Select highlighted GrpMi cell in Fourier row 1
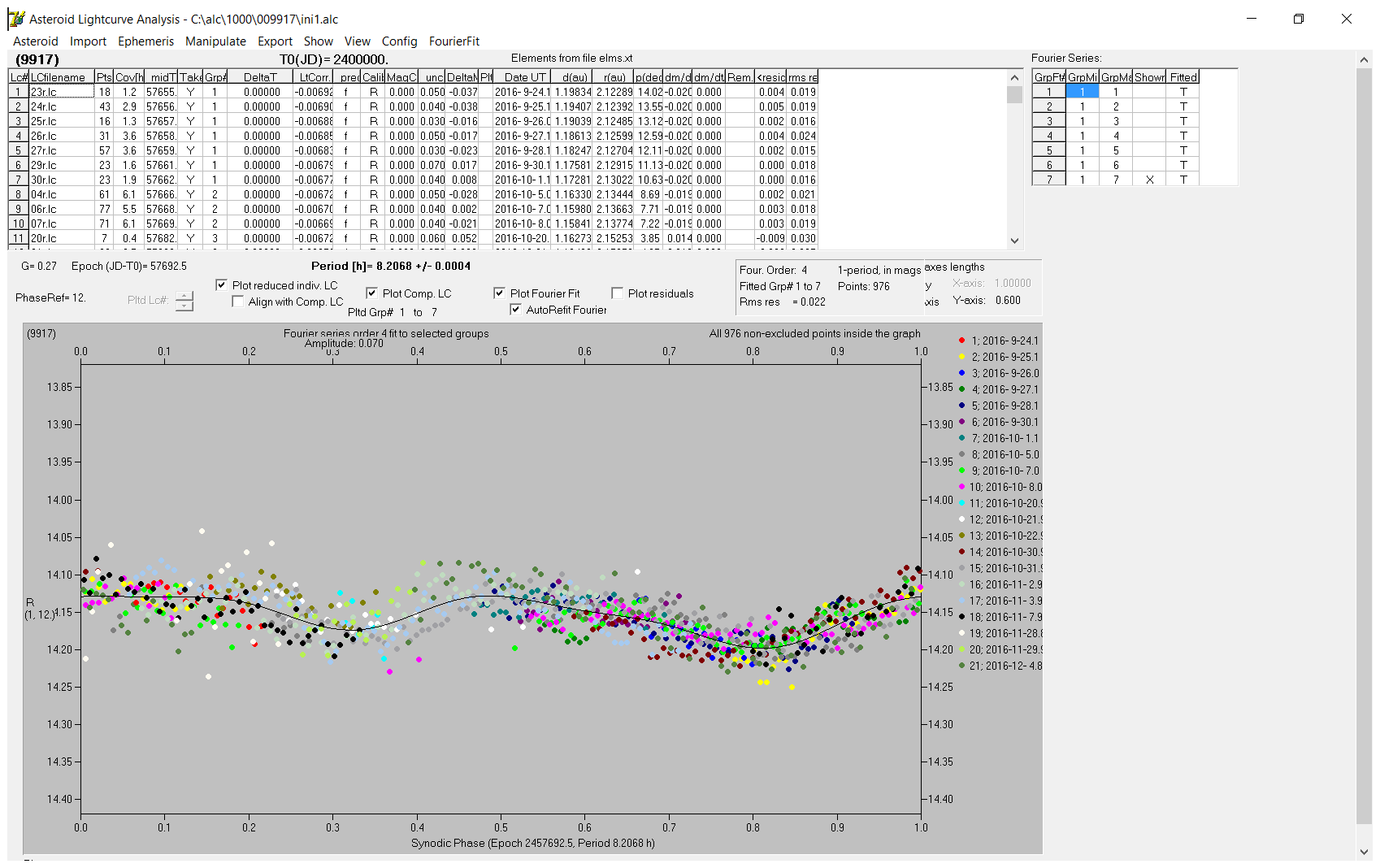The width and height of the screenshot is (1380, 868). point(1082,92)
